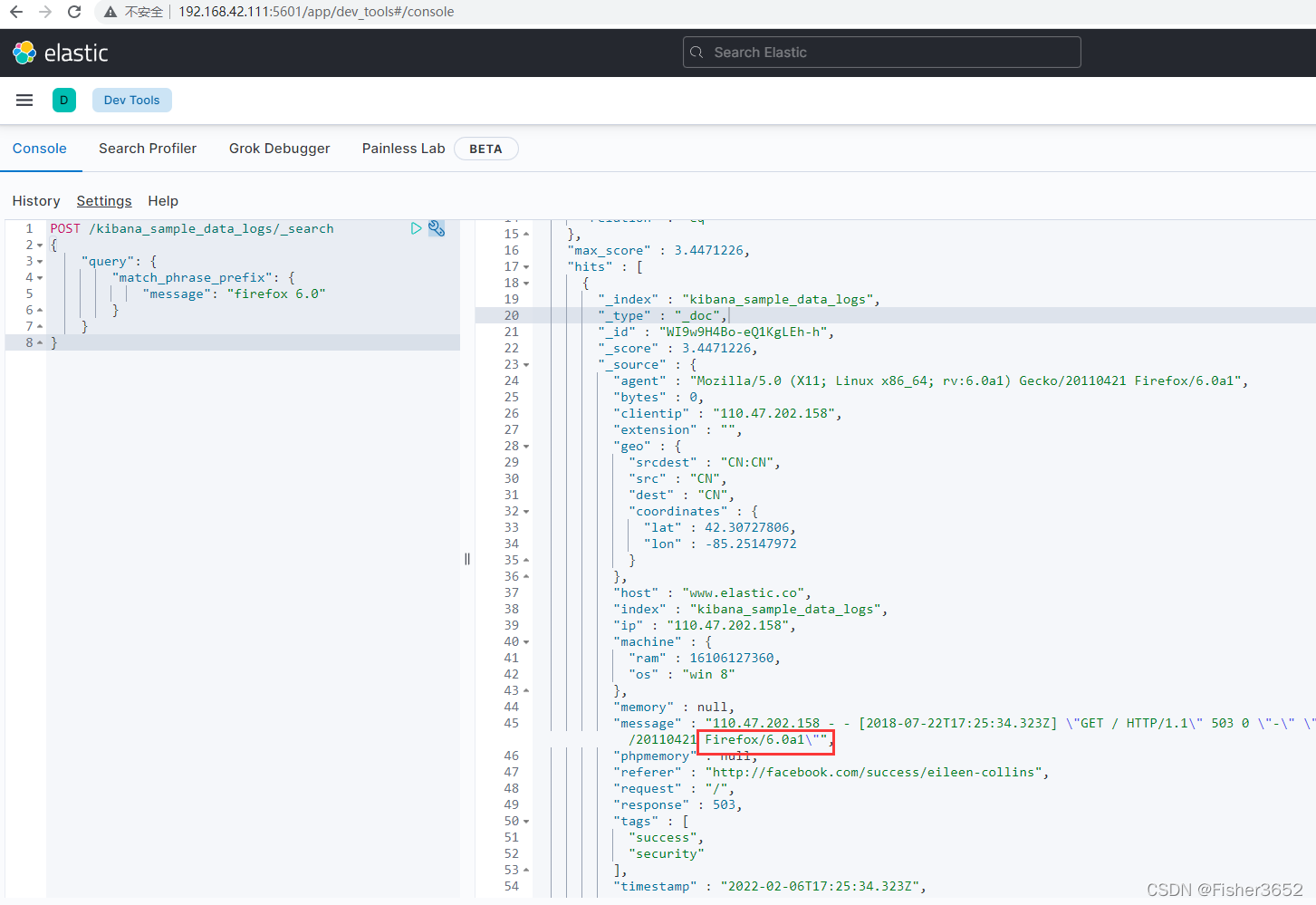Image resolution: width=1316 pixels, height=905 pixels.
Task: Click the browser forward arrow
Action: coord(45,12)
